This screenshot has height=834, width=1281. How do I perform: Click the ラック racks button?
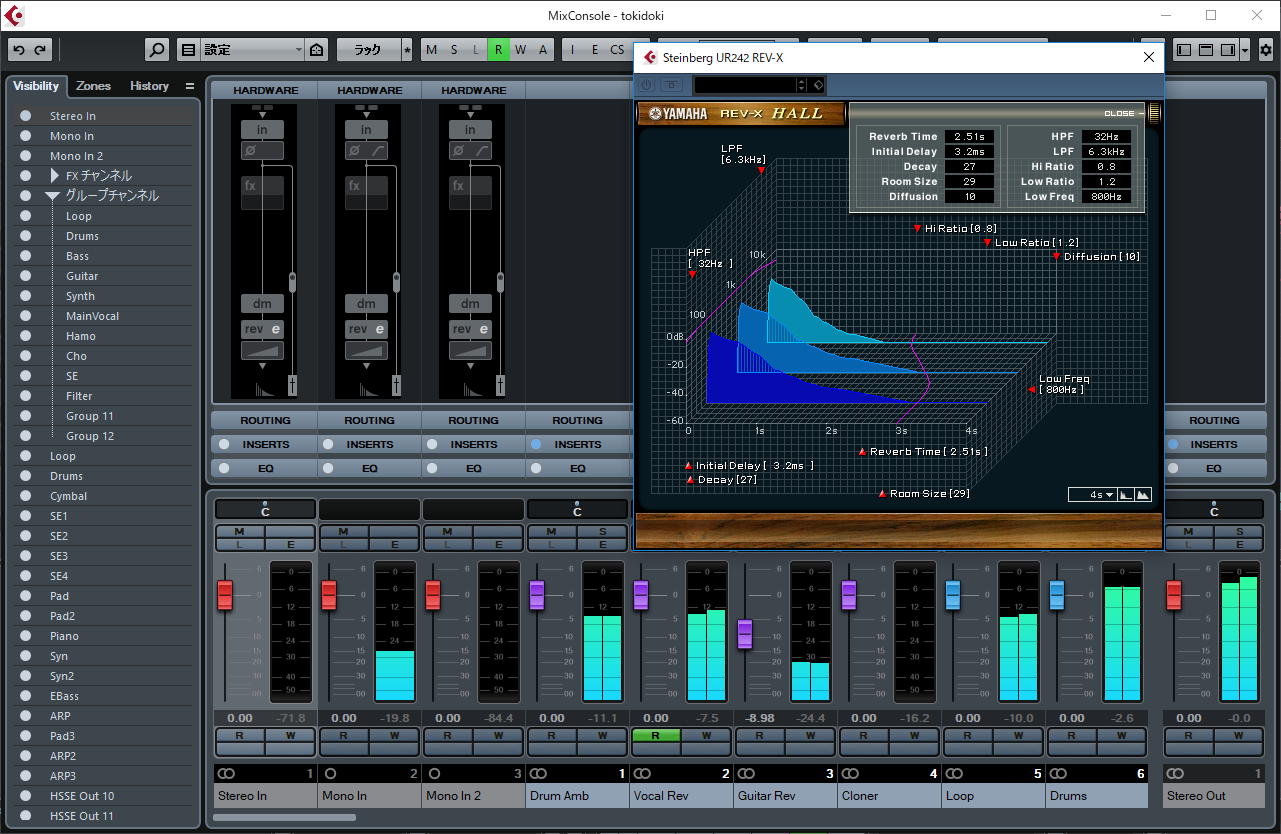368,50
